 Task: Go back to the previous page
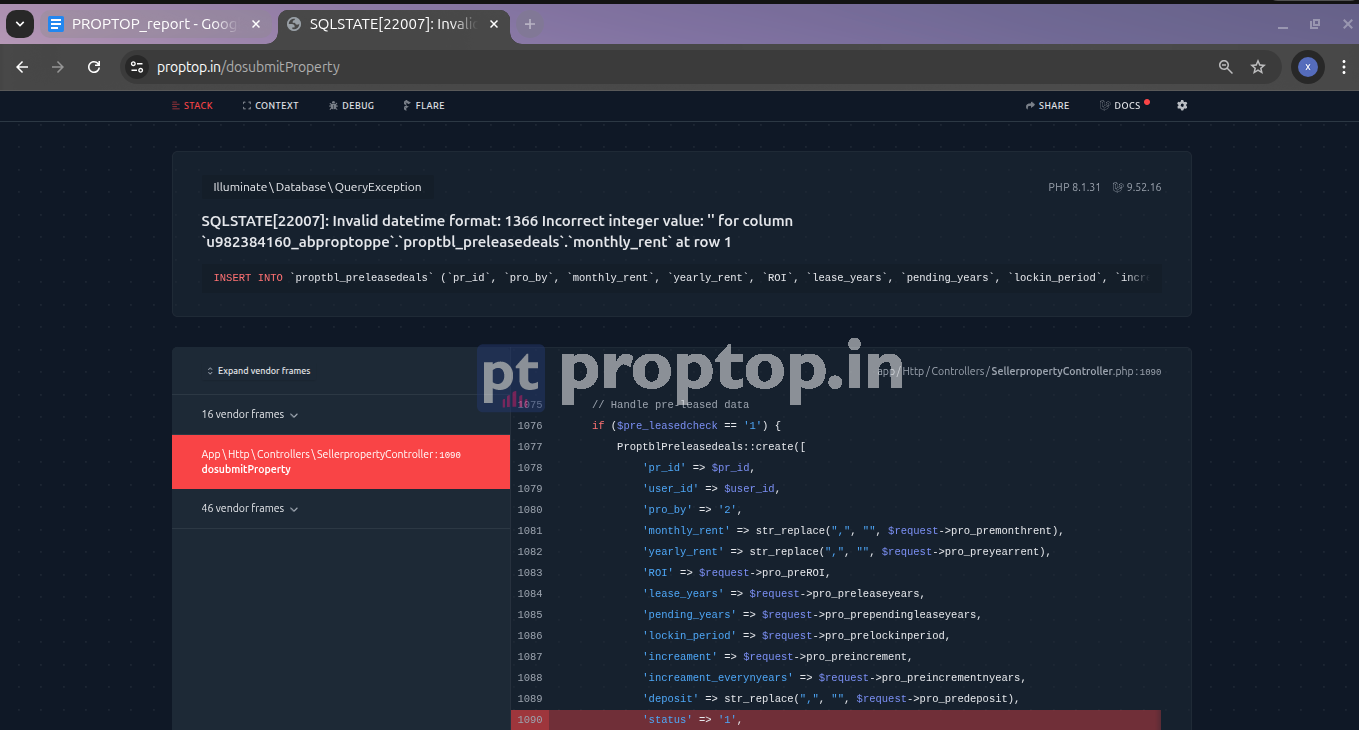click(x=22, y=67)
